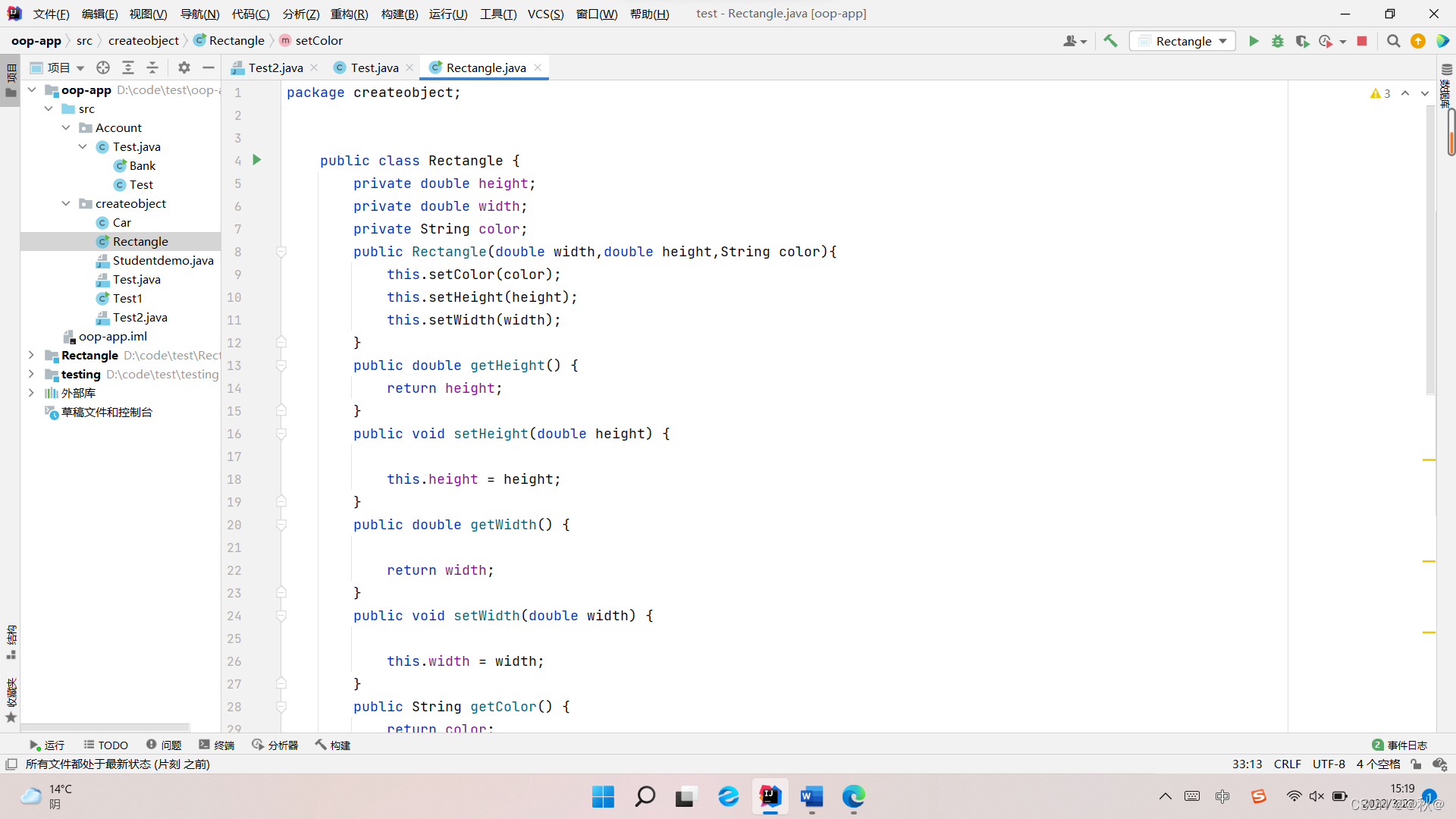Open the File menu
The height and width of the screenshot is (819, 1456).
51,14
